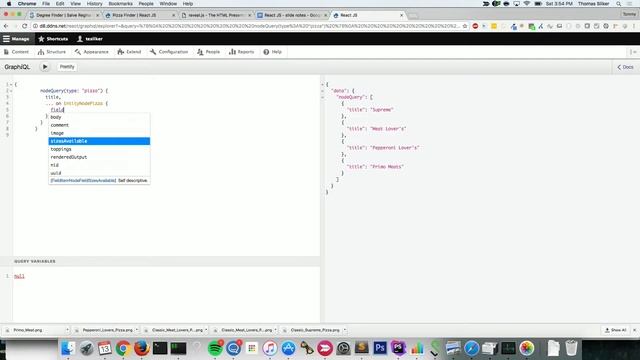Choose image from the autocomplete suggestions
Screen dimensions: 640x360
point(99,133)
